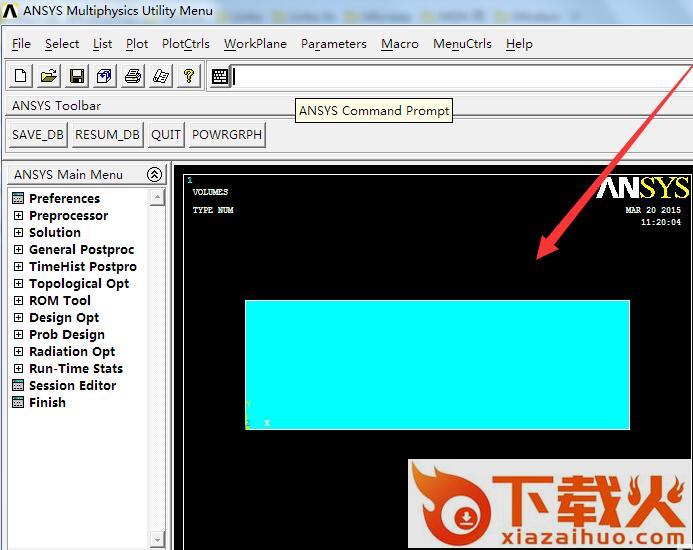Expand the Solution tree node
Screen dimensions: 693x550
(18, 233)
